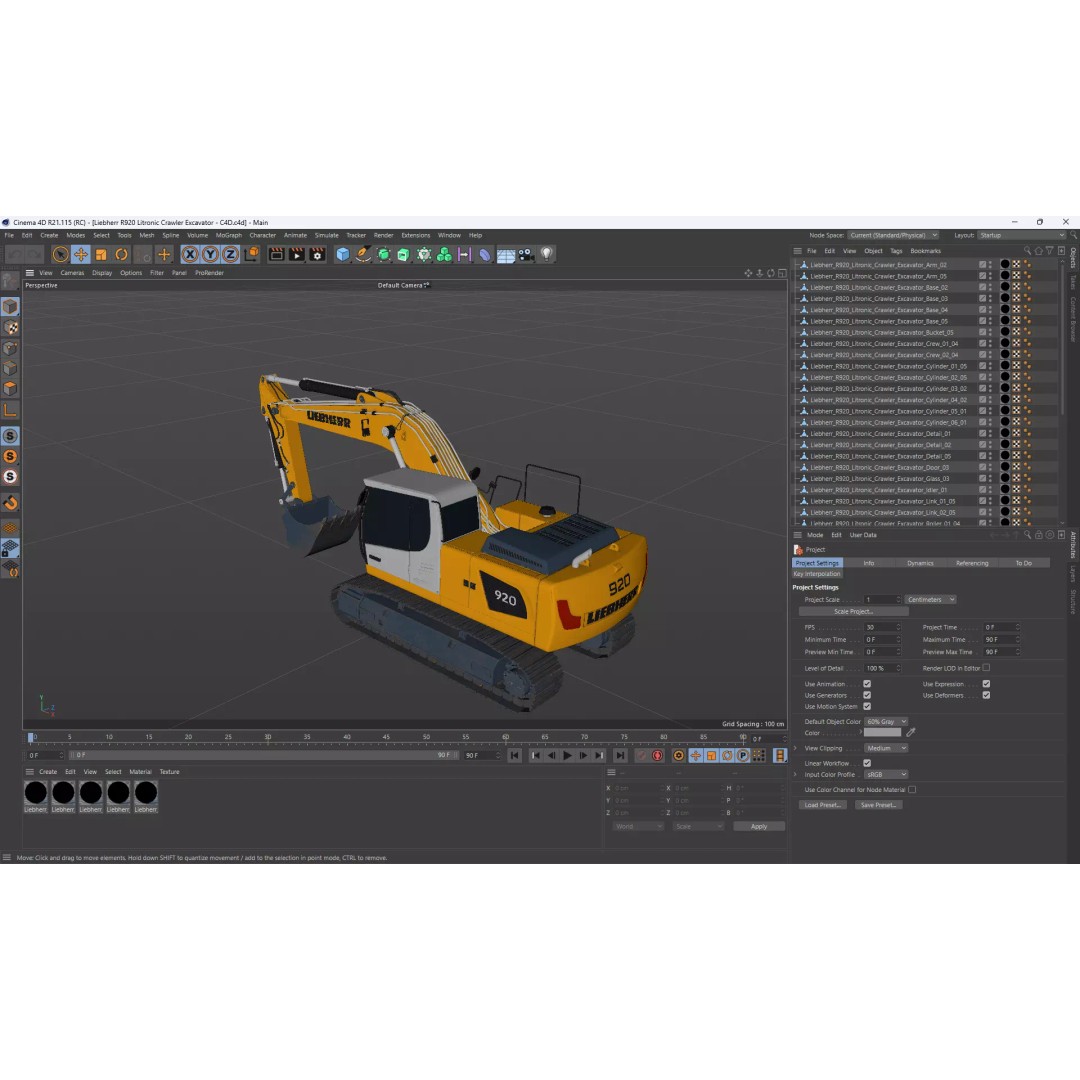Record active objects keyframe button
This screenshot has height=1080, width=1080.
pos(641,756)
